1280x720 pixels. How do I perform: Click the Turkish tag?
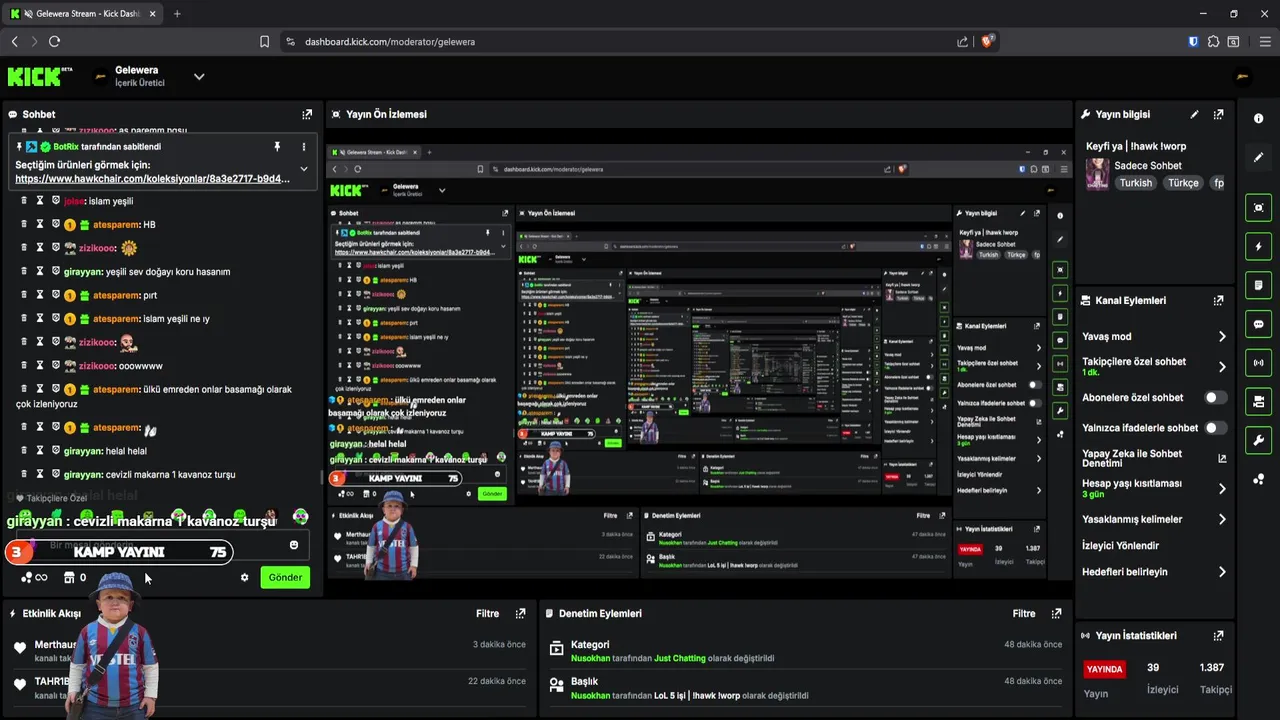(1135, 183)
